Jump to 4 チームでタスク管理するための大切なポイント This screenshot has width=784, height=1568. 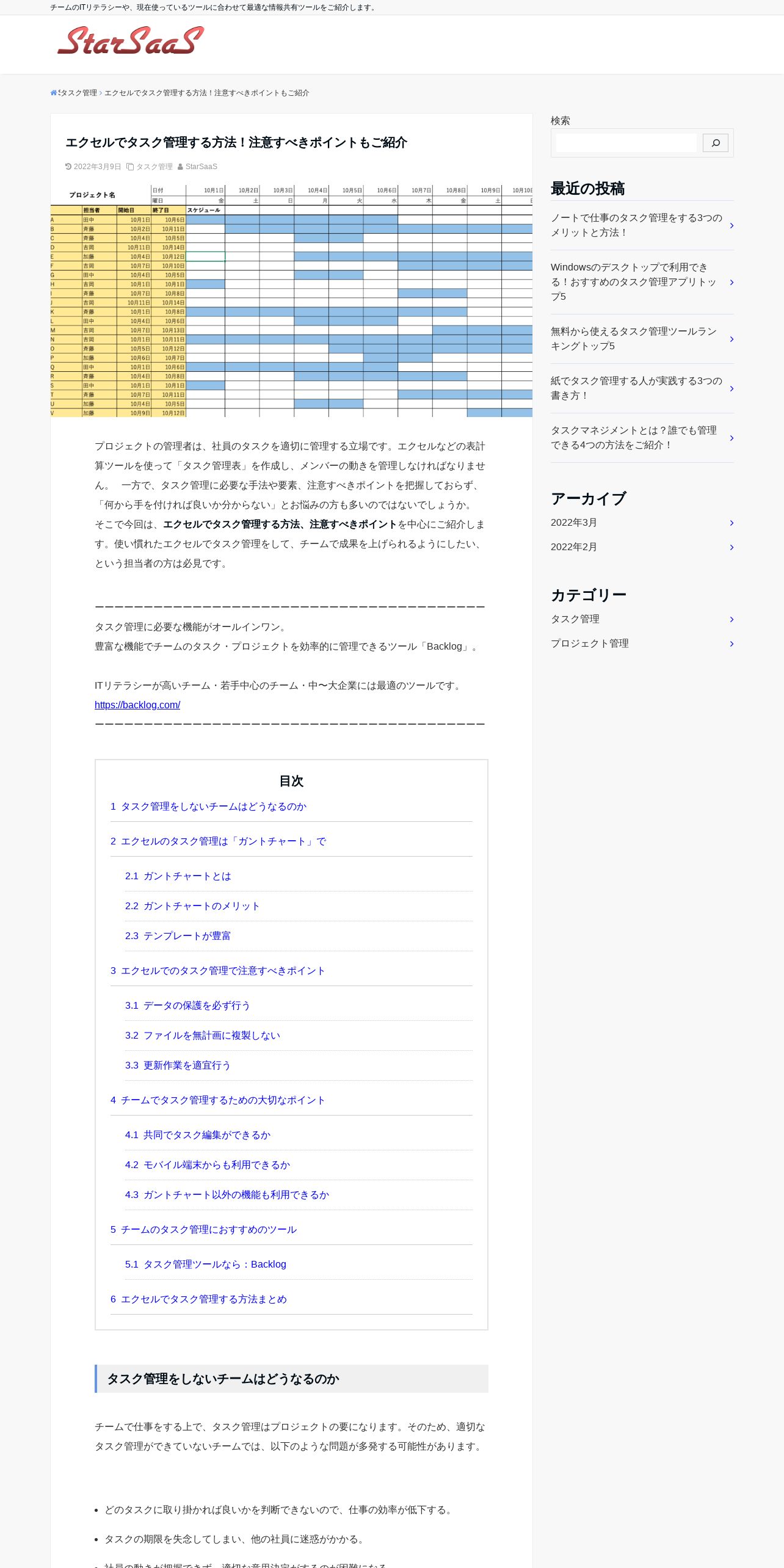coord(218,1100)
